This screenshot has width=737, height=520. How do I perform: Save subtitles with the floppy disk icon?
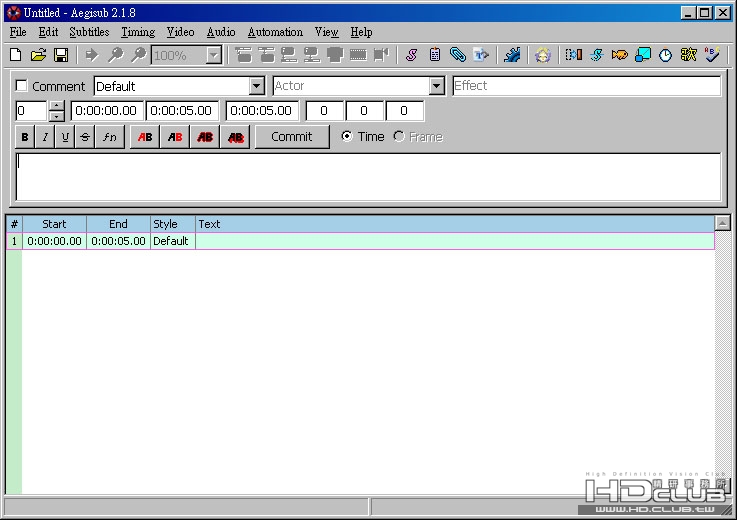[61, 55]
